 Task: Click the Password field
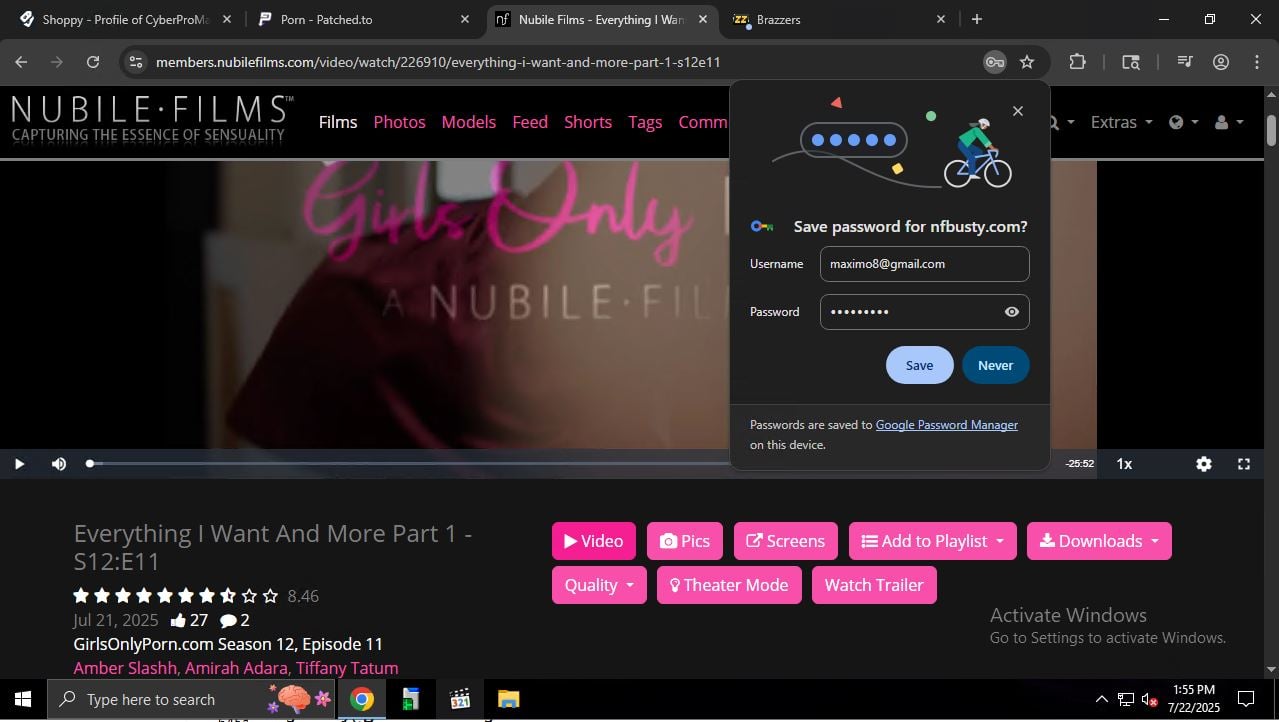(924, 312)
